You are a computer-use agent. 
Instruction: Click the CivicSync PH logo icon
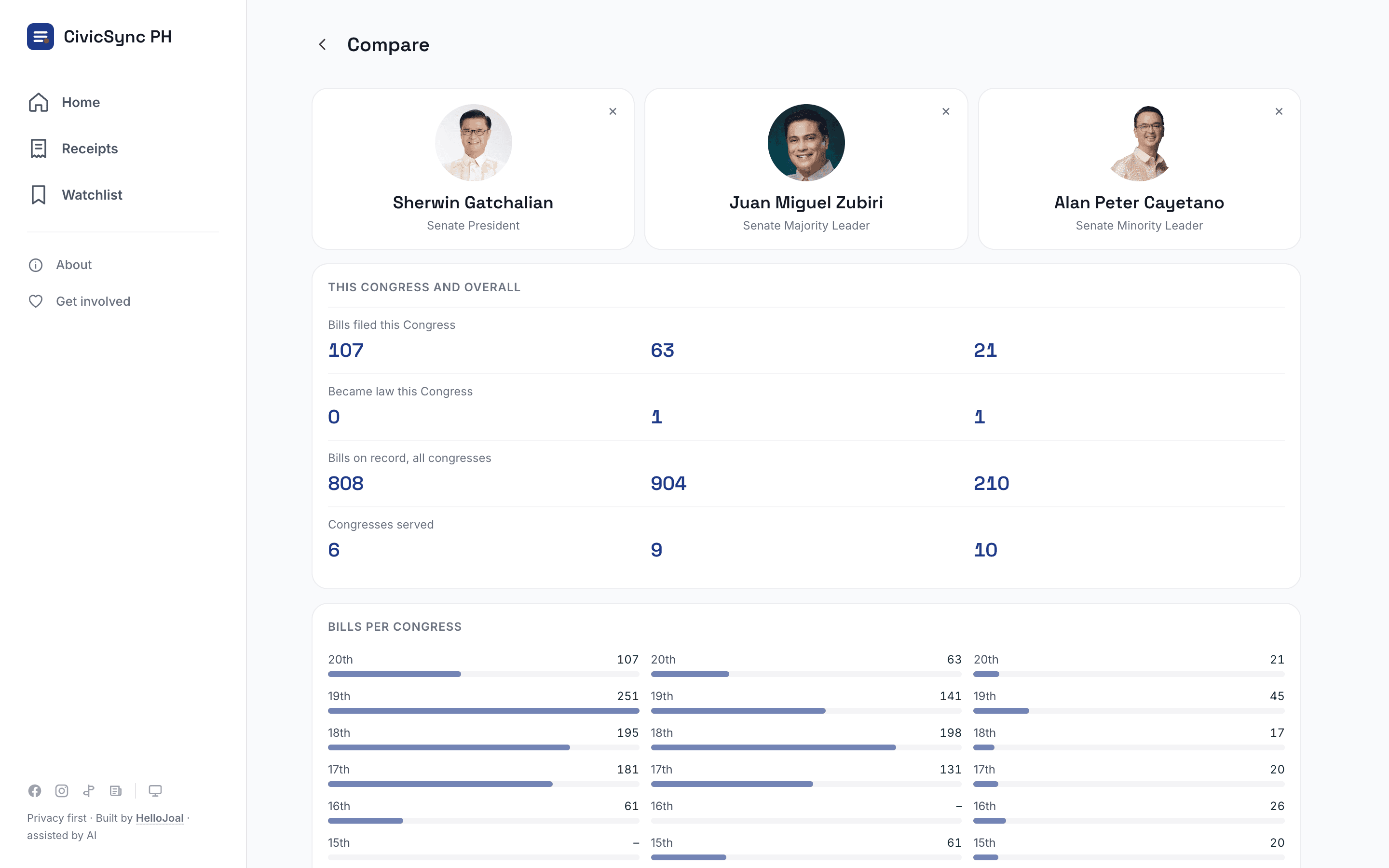pos(40,37)
